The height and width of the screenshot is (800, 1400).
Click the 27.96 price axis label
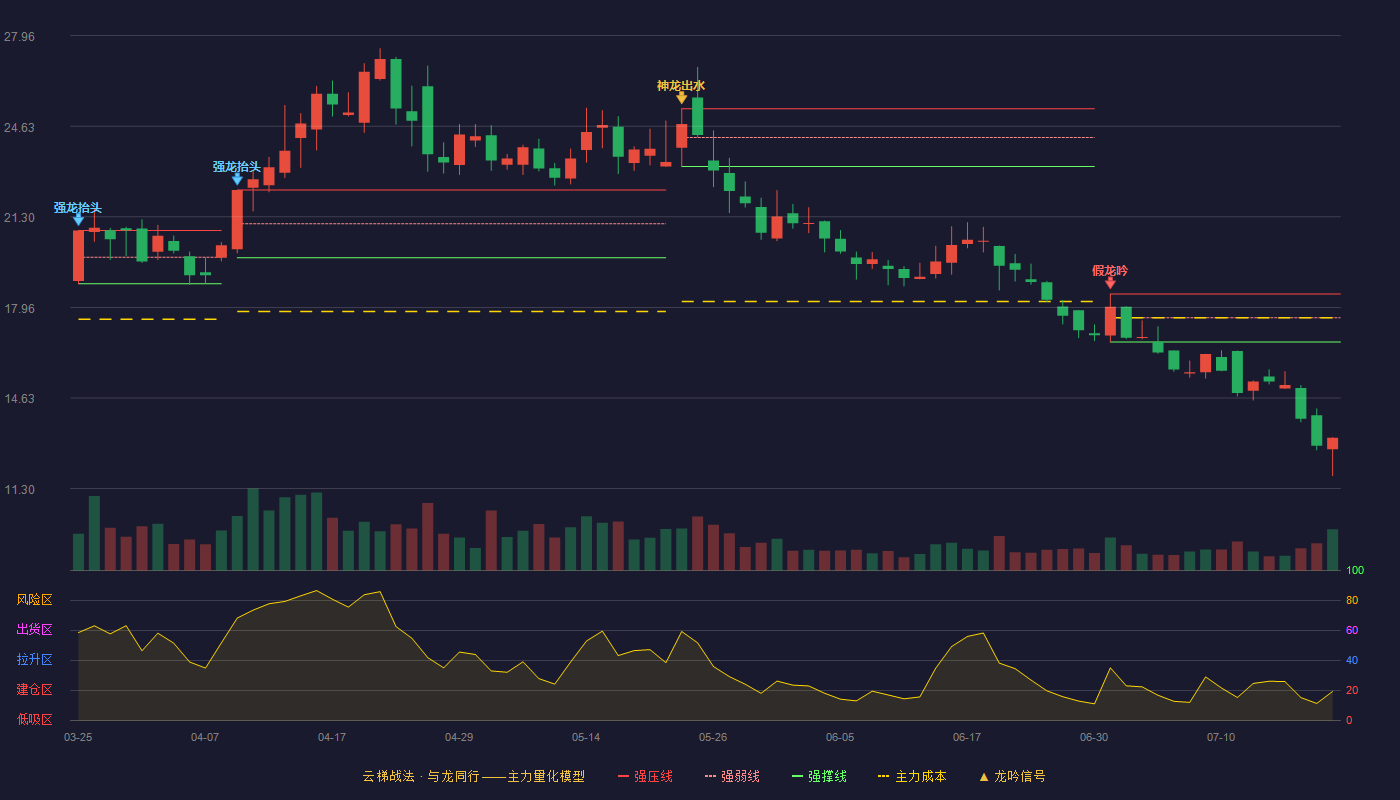[x=19, y=37]
